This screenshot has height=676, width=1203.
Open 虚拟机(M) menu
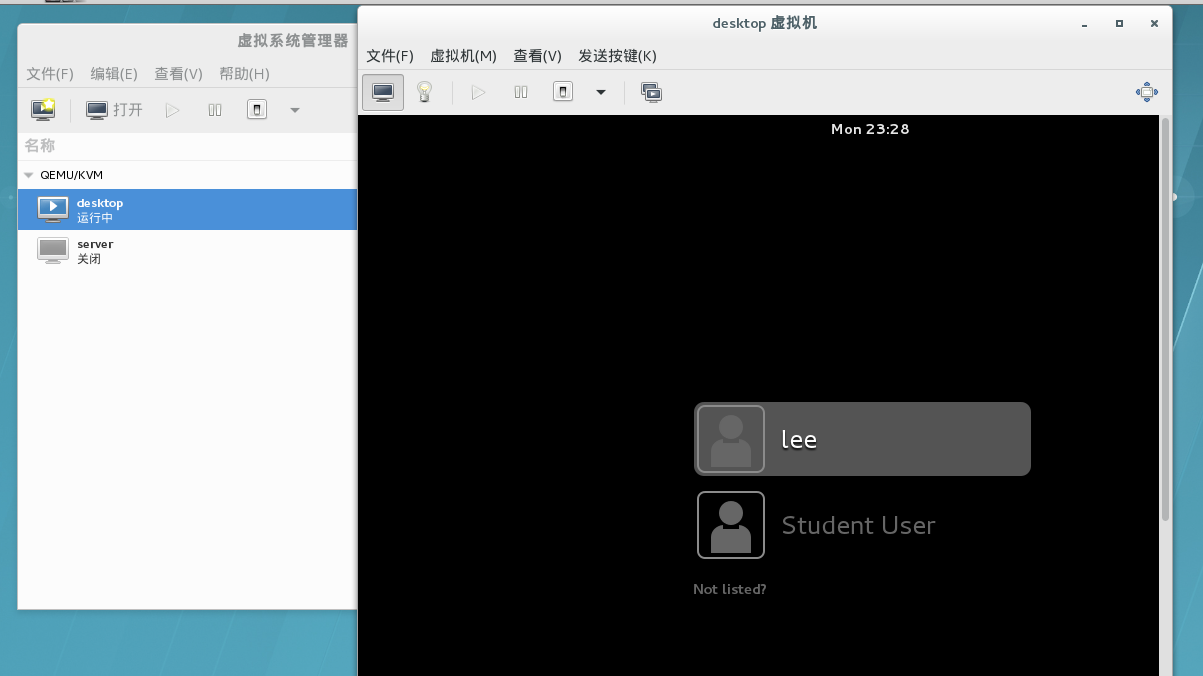pyautogui.click(x=463, y=56)
